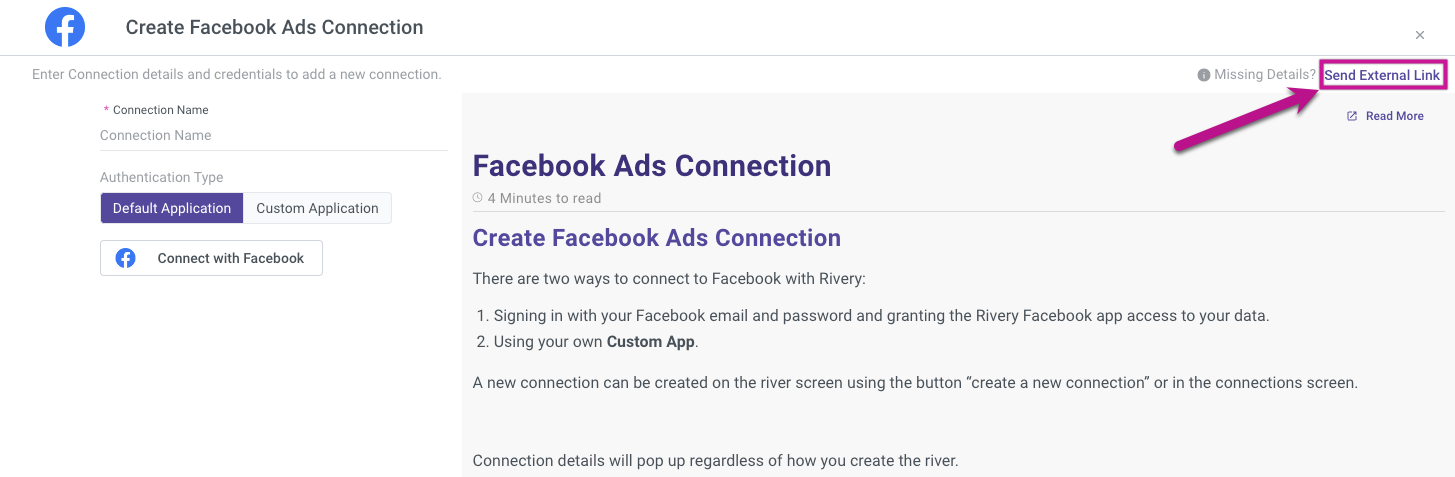
Task: Click the large Facebook Ads Connection heading
Action: click(651, 166)
